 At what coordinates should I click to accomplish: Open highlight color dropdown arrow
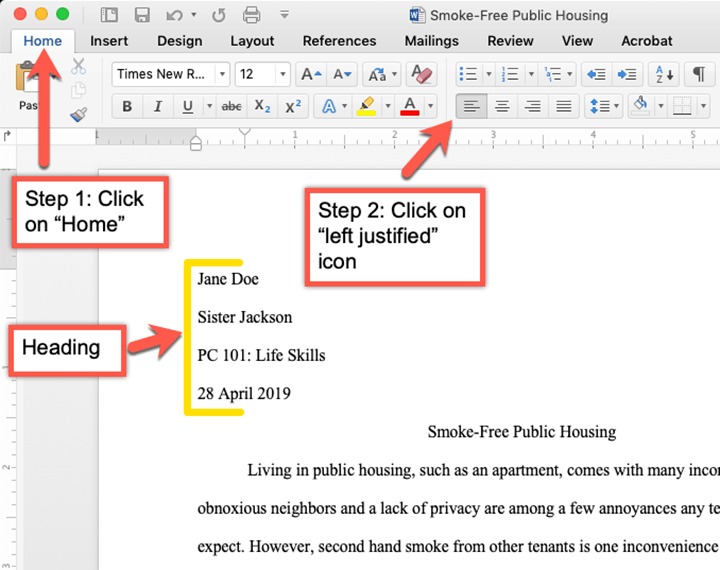pyautogui.click(x=388, y=107)
